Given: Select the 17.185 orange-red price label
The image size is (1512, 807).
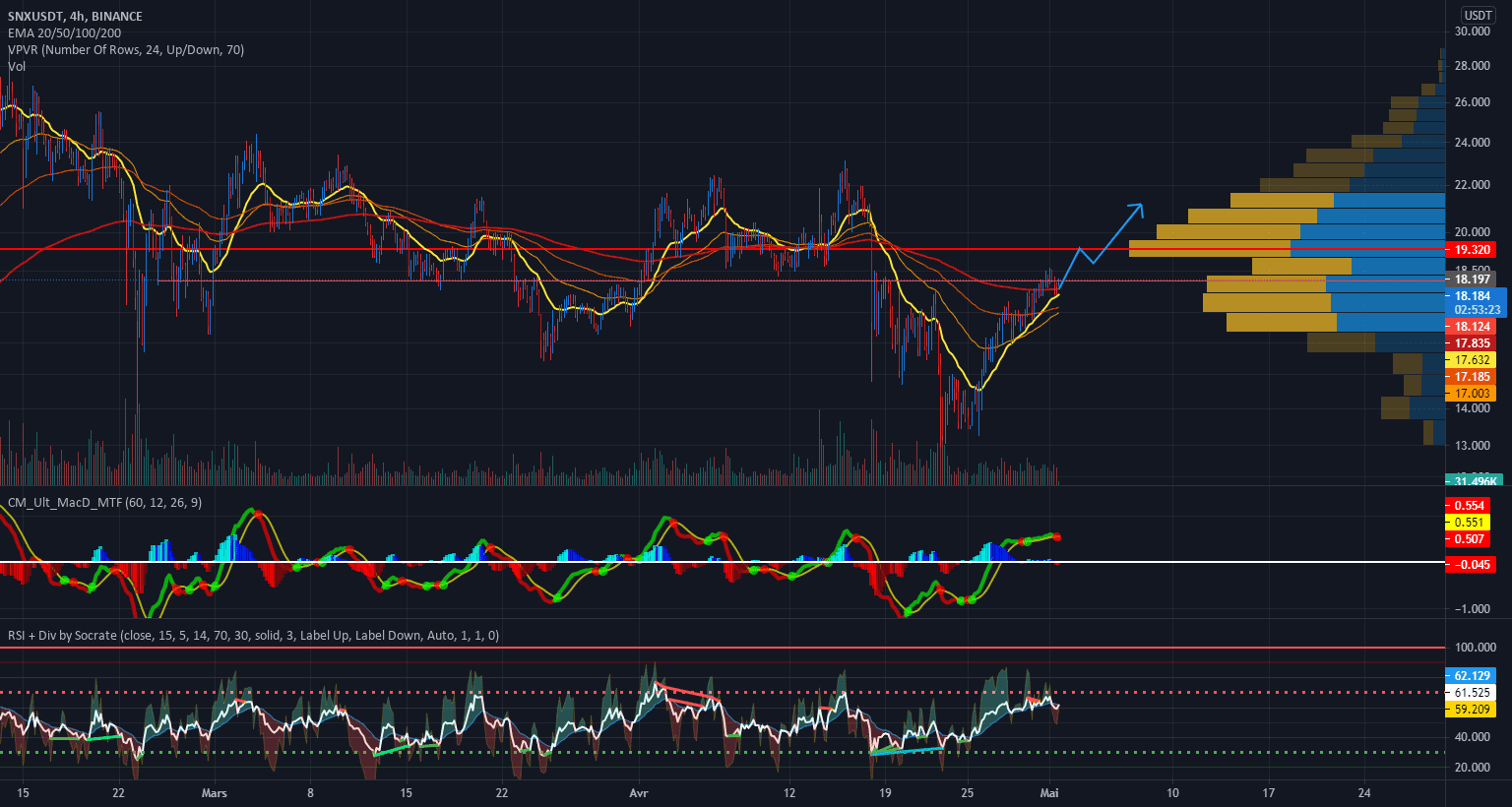Looking at the screenshot, I should (1471, 376).
